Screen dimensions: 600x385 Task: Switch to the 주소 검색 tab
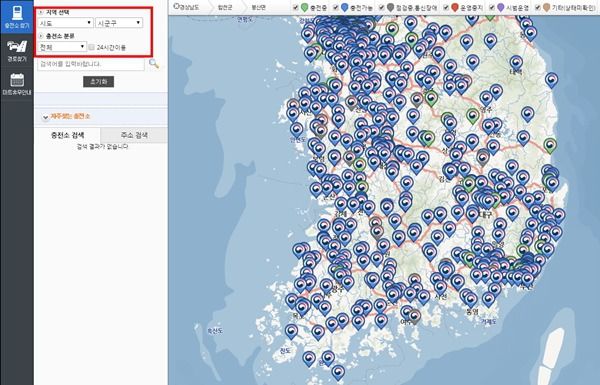coord(134,135)
